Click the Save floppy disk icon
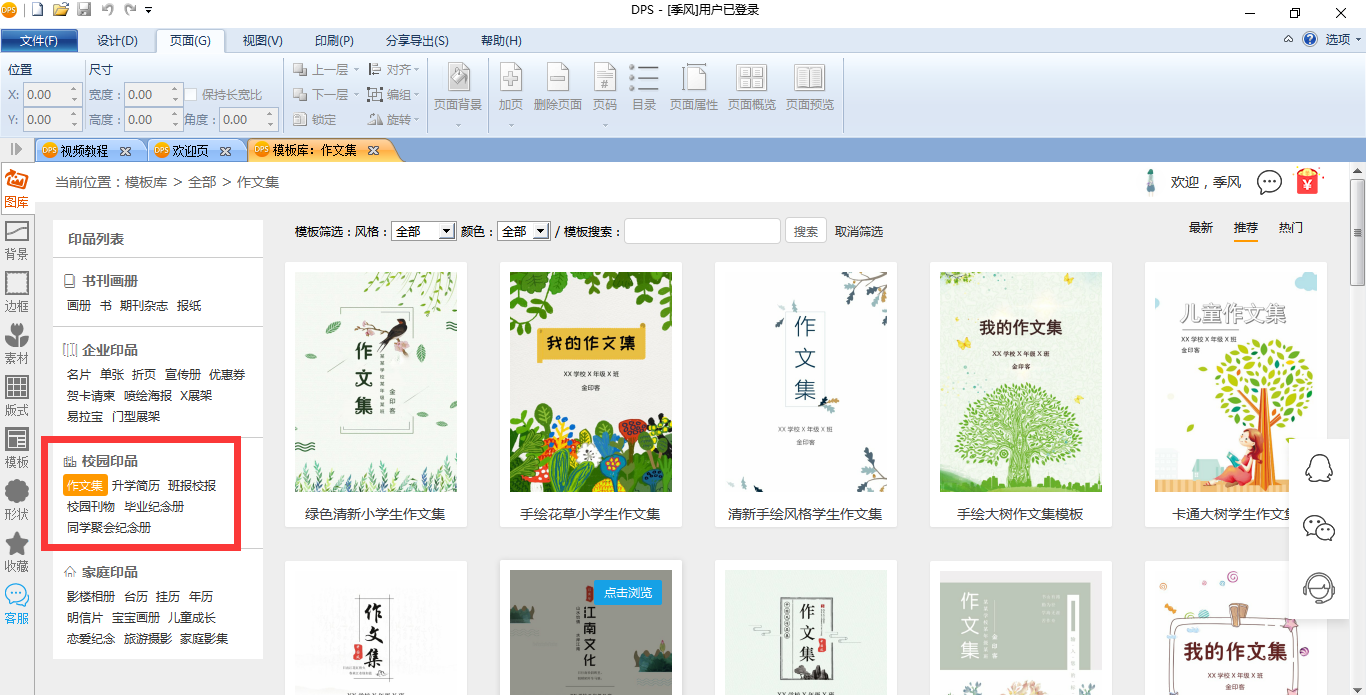The image size is (1366, 695). (84, 10)
